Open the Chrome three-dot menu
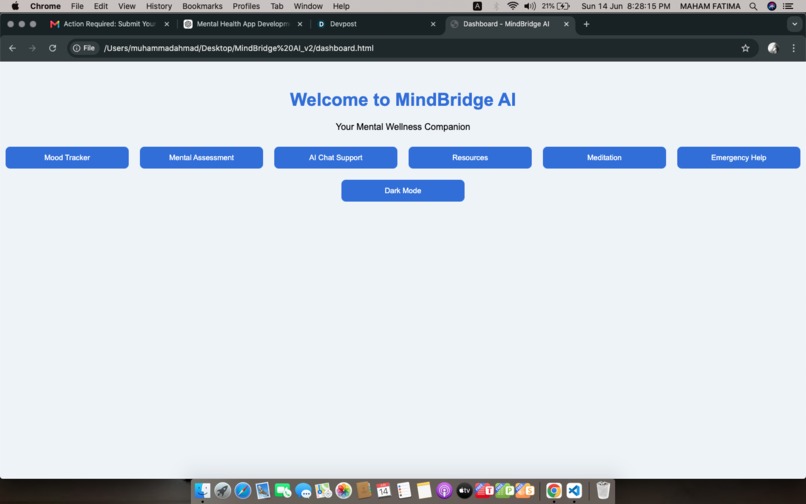806x504 pixels. 794,48
